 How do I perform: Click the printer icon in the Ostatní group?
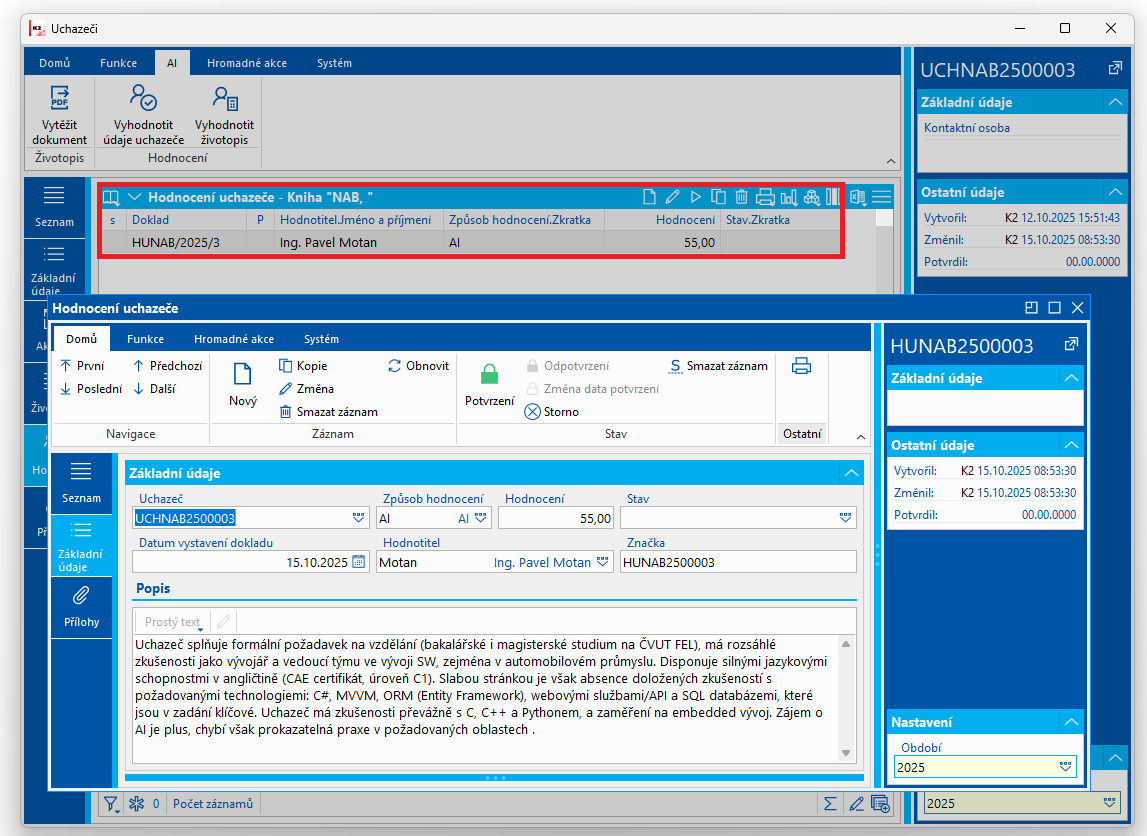[x=801, y=366]
